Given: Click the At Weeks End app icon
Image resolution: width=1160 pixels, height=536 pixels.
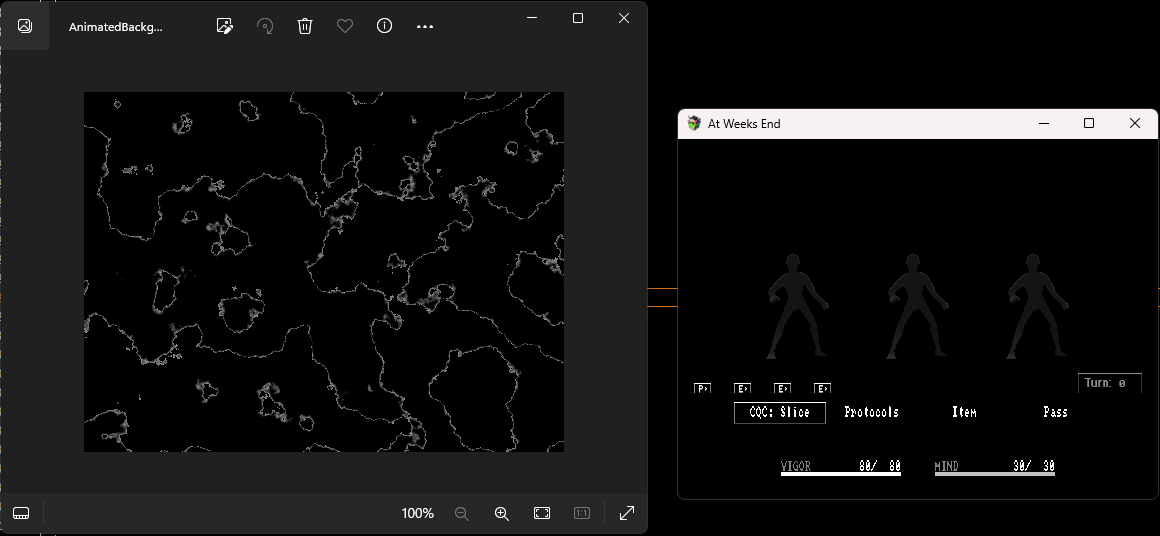Looking at the screenshot, I should pyautogui.click(x=693, y=123).
